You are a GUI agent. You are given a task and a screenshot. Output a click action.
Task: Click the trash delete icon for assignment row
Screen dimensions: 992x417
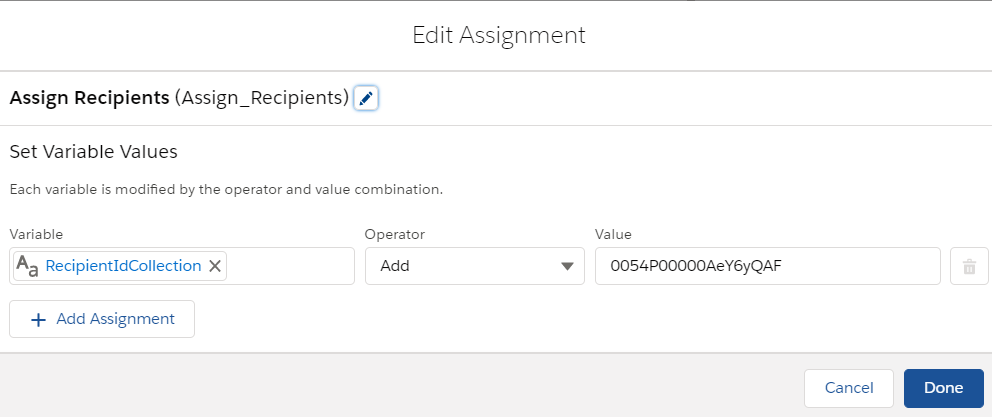click(x=969, y=266)
